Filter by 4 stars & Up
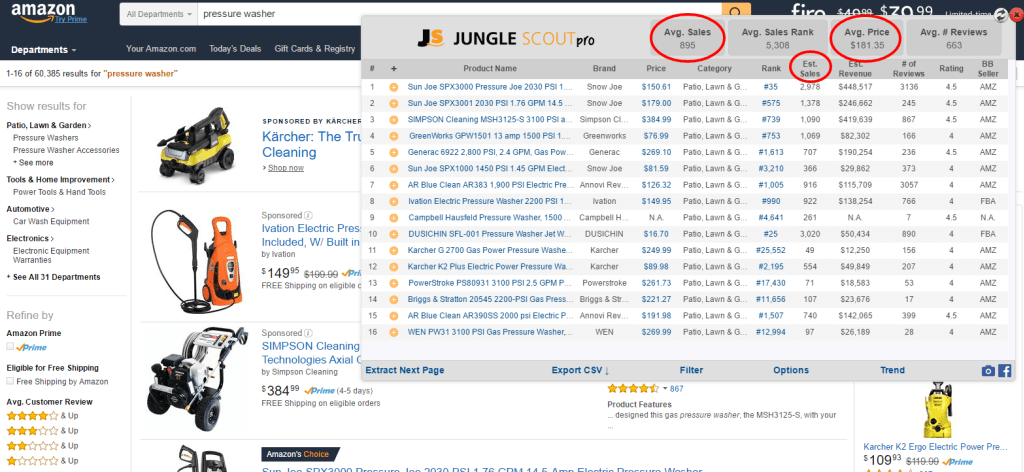Screen dimensions: 1024x472 42,416
